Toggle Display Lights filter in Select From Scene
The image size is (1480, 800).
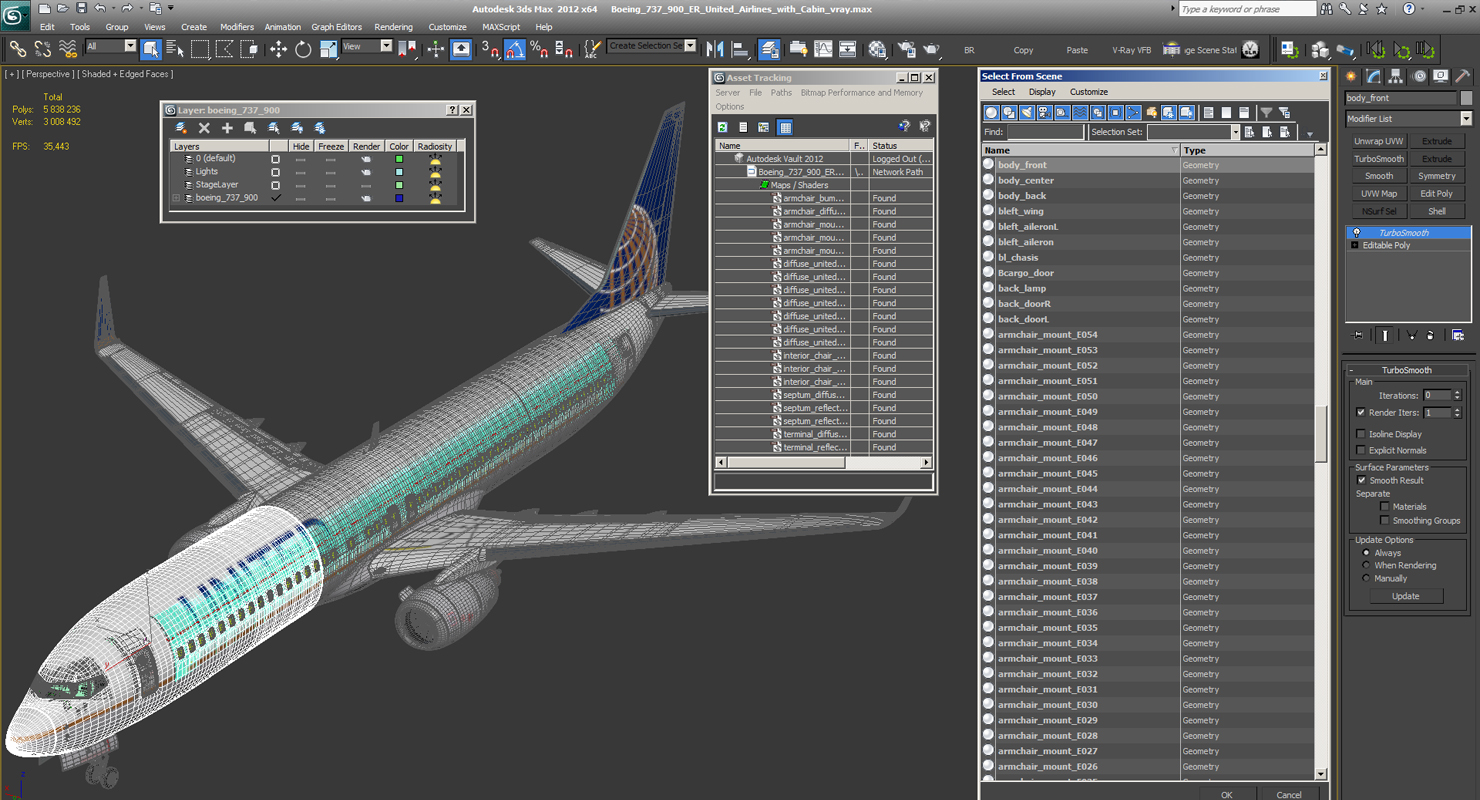(1027, 113)
